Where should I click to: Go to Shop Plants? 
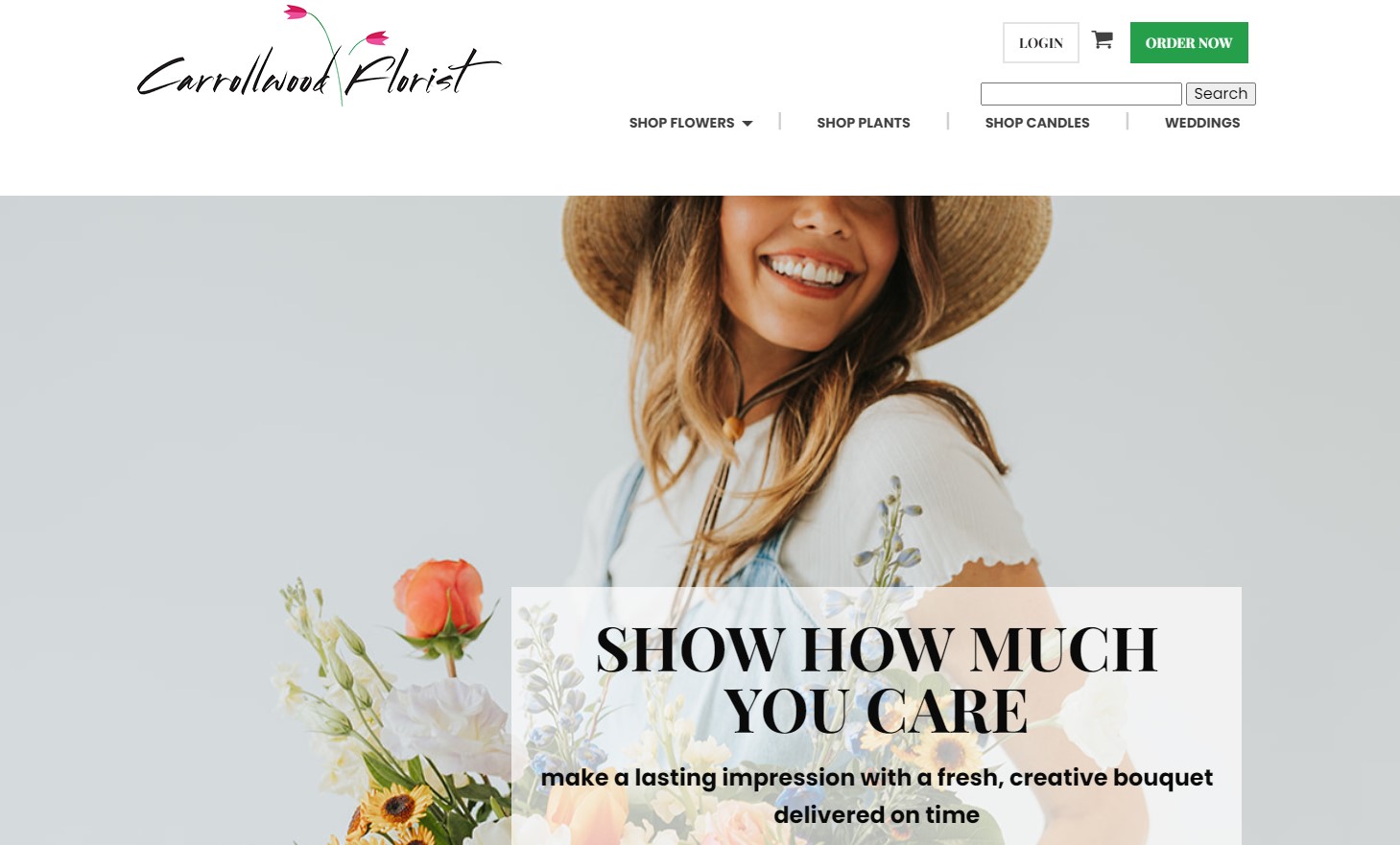864,123
